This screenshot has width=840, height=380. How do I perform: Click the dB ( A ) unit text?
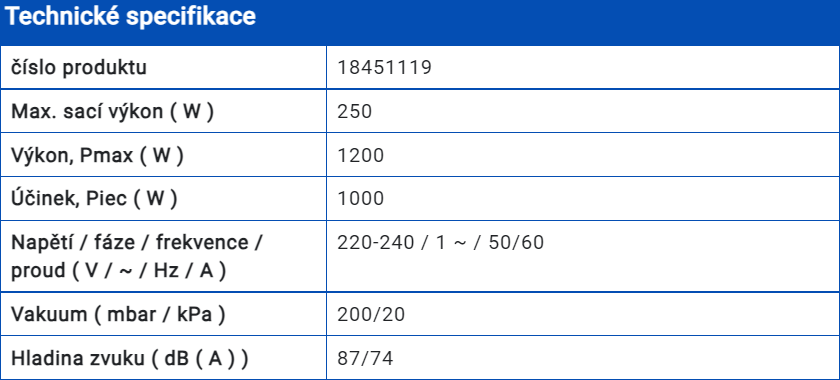click(x=200, y=359)
